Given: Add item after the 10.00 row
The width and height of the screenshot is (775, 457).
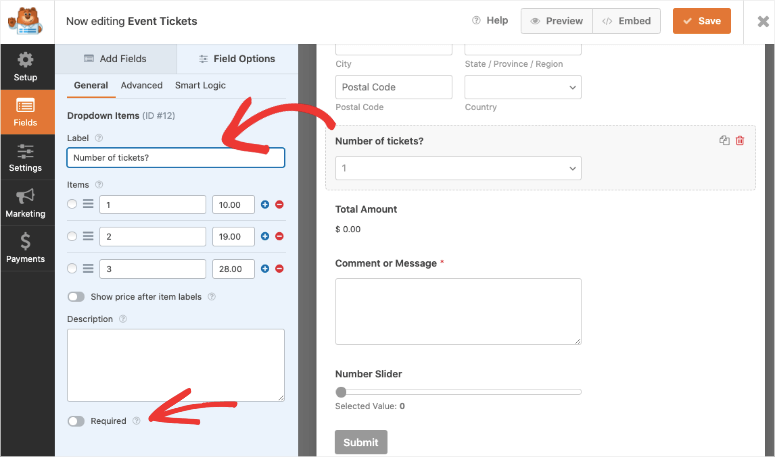Looking at the screenshot, I should [265, 205].
